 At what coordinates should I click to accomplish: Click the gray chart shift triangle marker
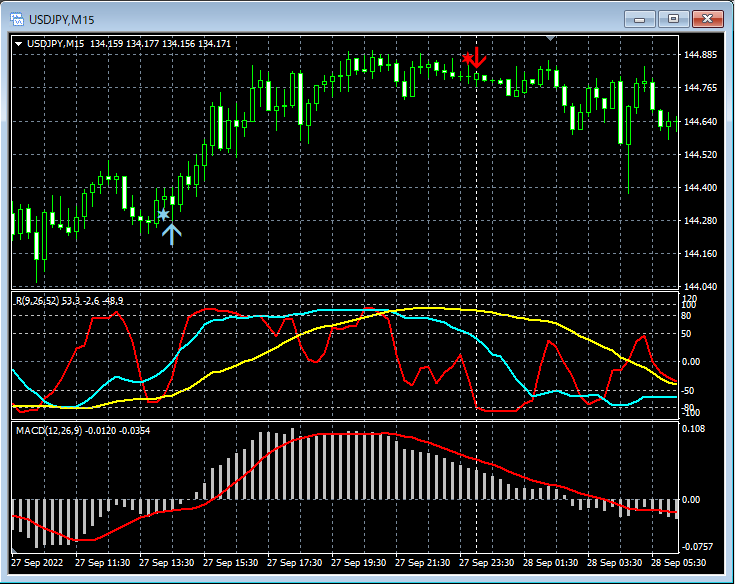pyautogui.click(x=549, y=38)
